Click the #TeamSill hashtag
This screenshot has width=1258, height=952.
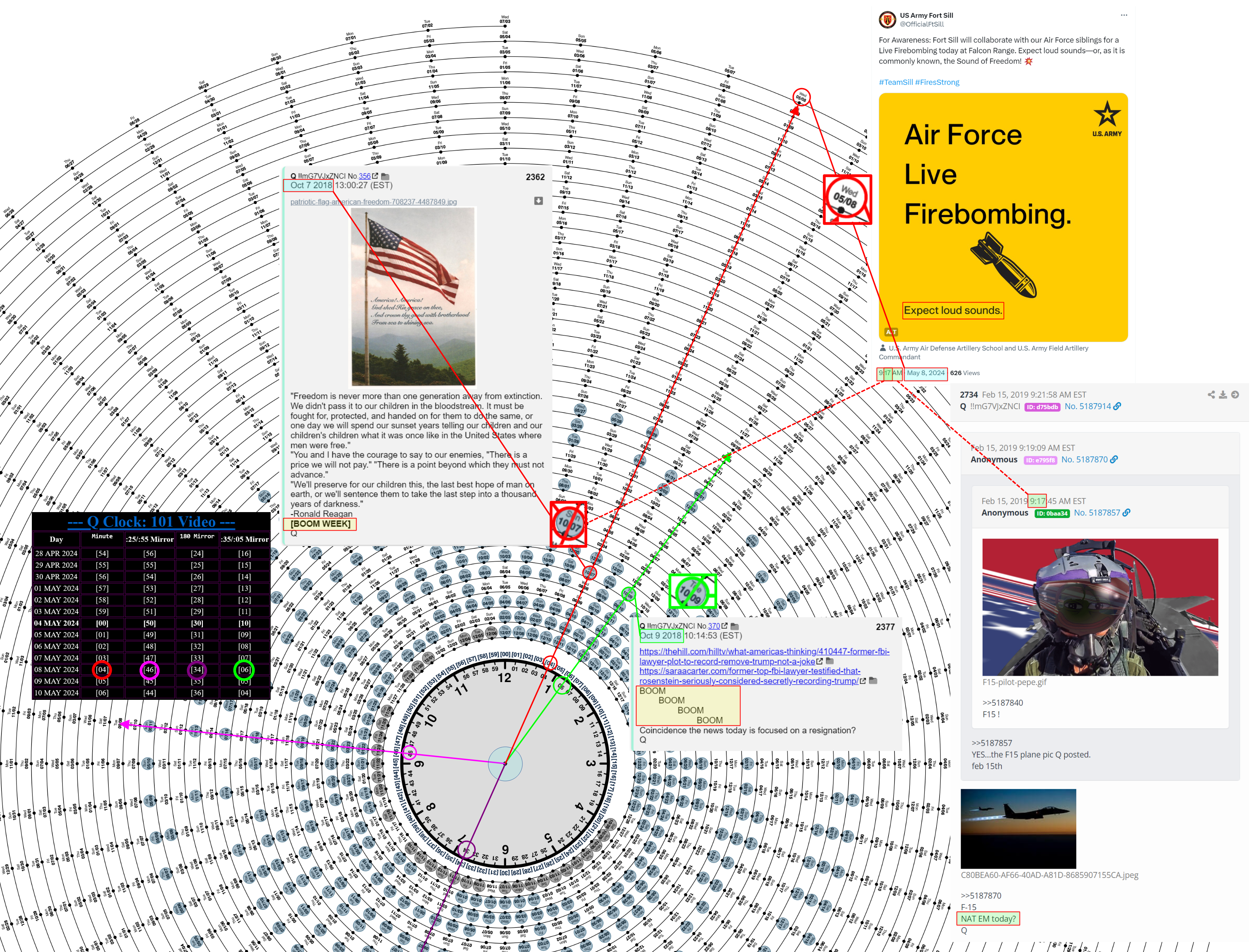pos(896,83)
